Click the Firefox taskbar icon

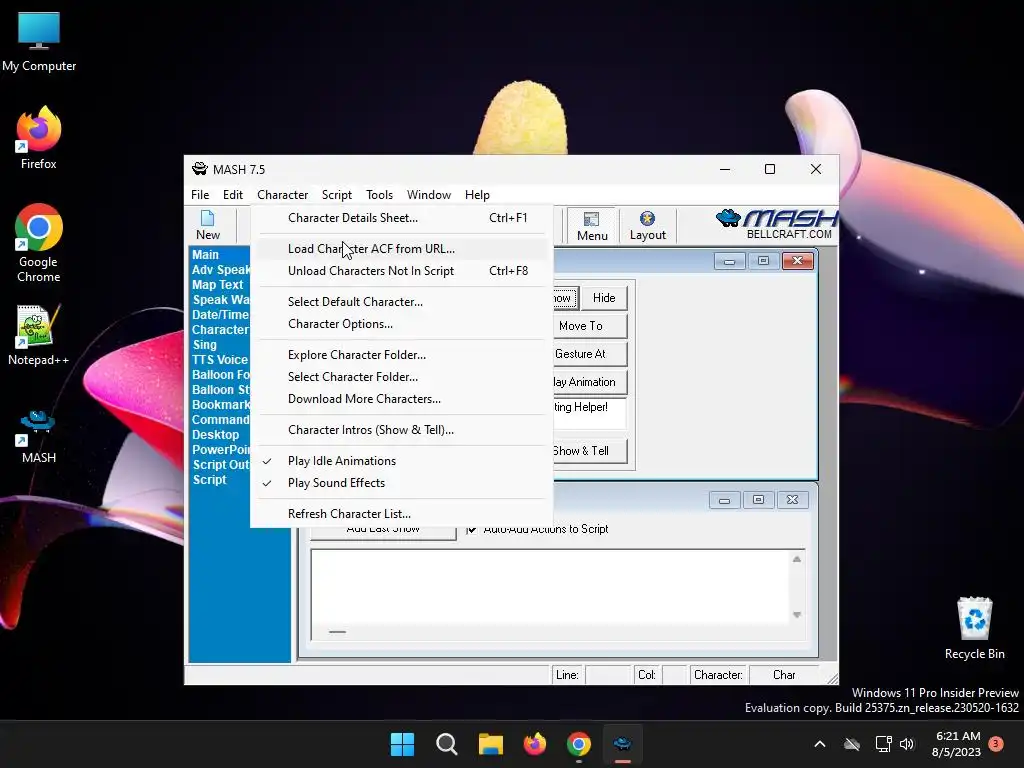click(535, 744)
